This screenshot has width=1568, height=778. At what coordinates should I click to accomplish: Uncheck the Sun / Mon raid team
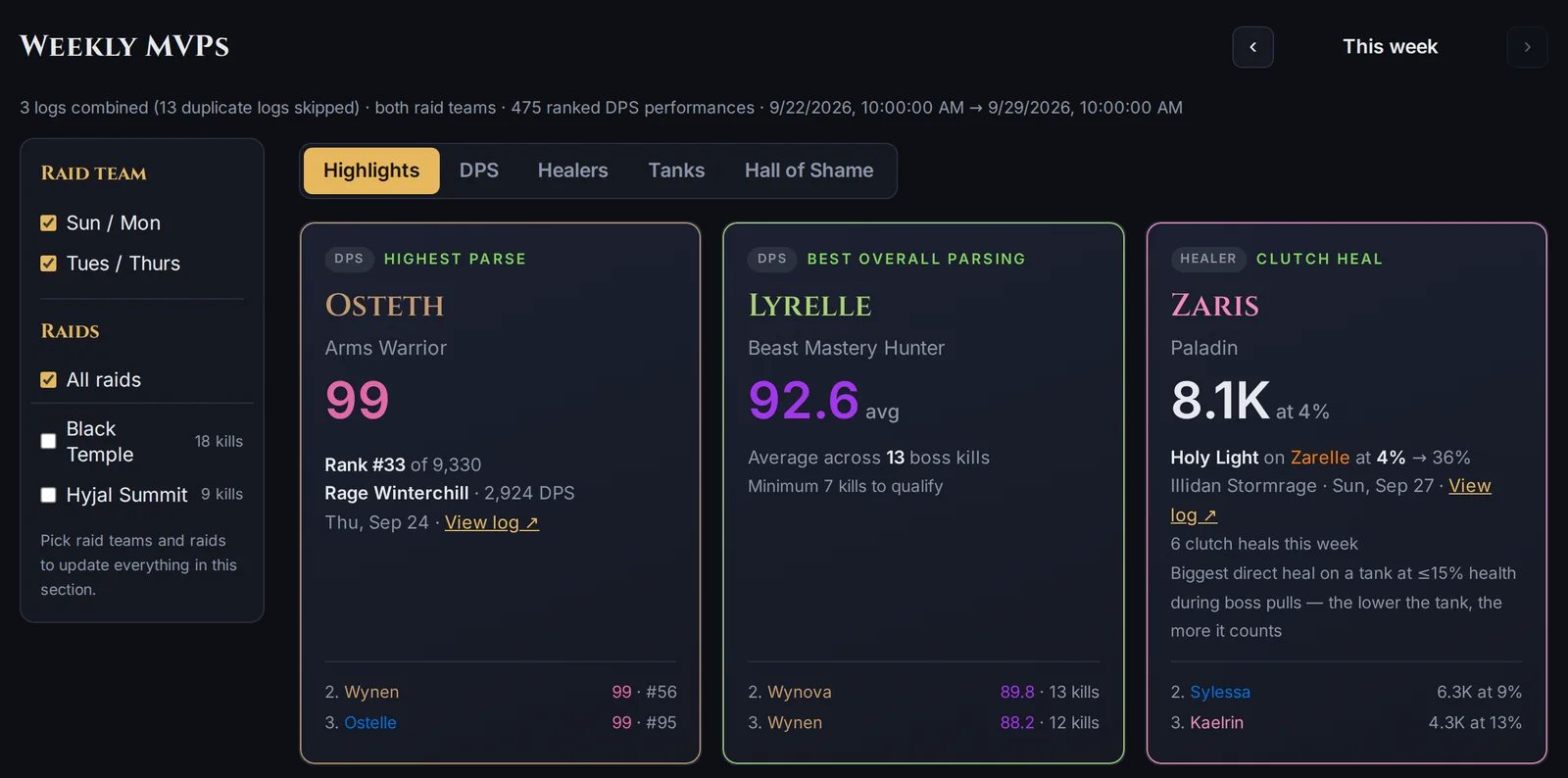[x=48, y=223]
